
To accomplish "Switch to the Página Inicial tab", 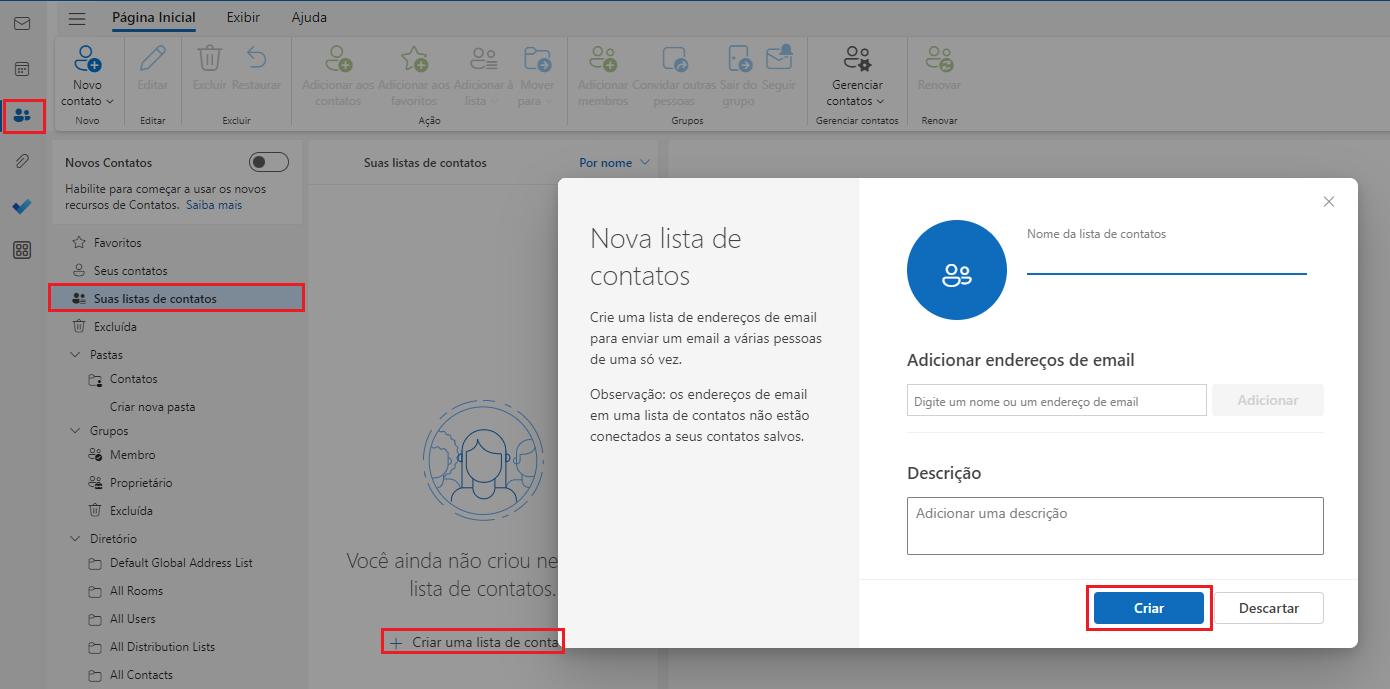I will click(x=154, y=17).
